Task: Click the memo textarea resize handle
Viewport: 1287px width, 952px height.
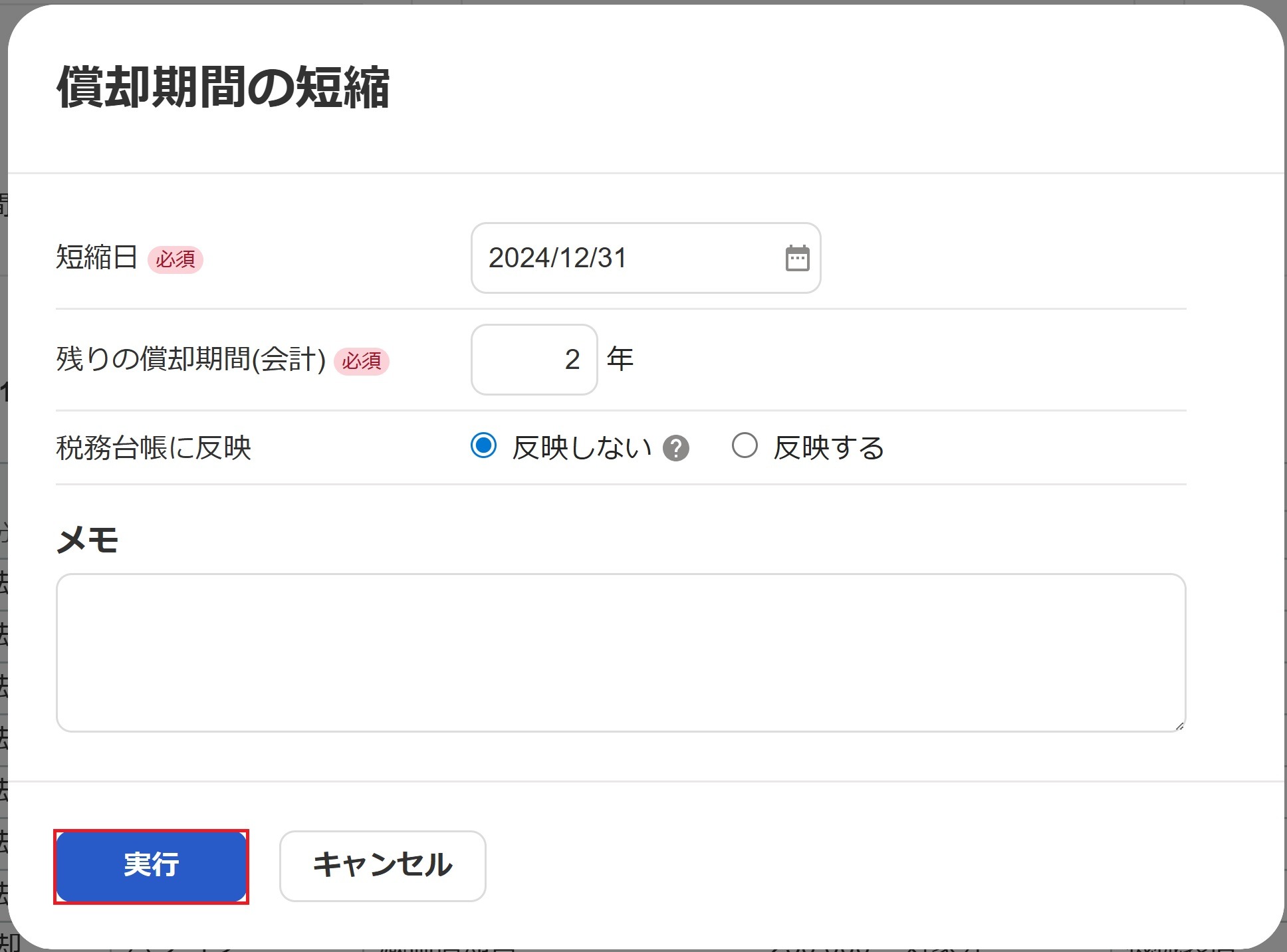Action: click(x=1179, y=725)
